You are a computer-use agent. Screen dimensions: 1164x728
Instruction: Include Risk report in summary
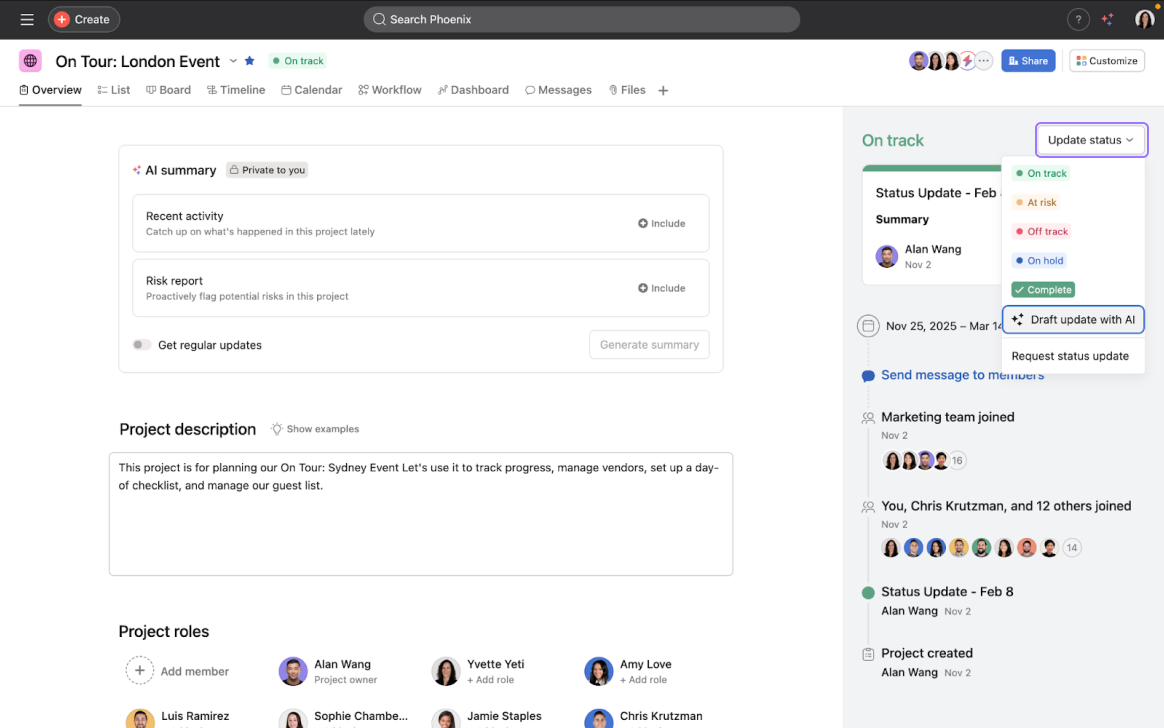662,288
